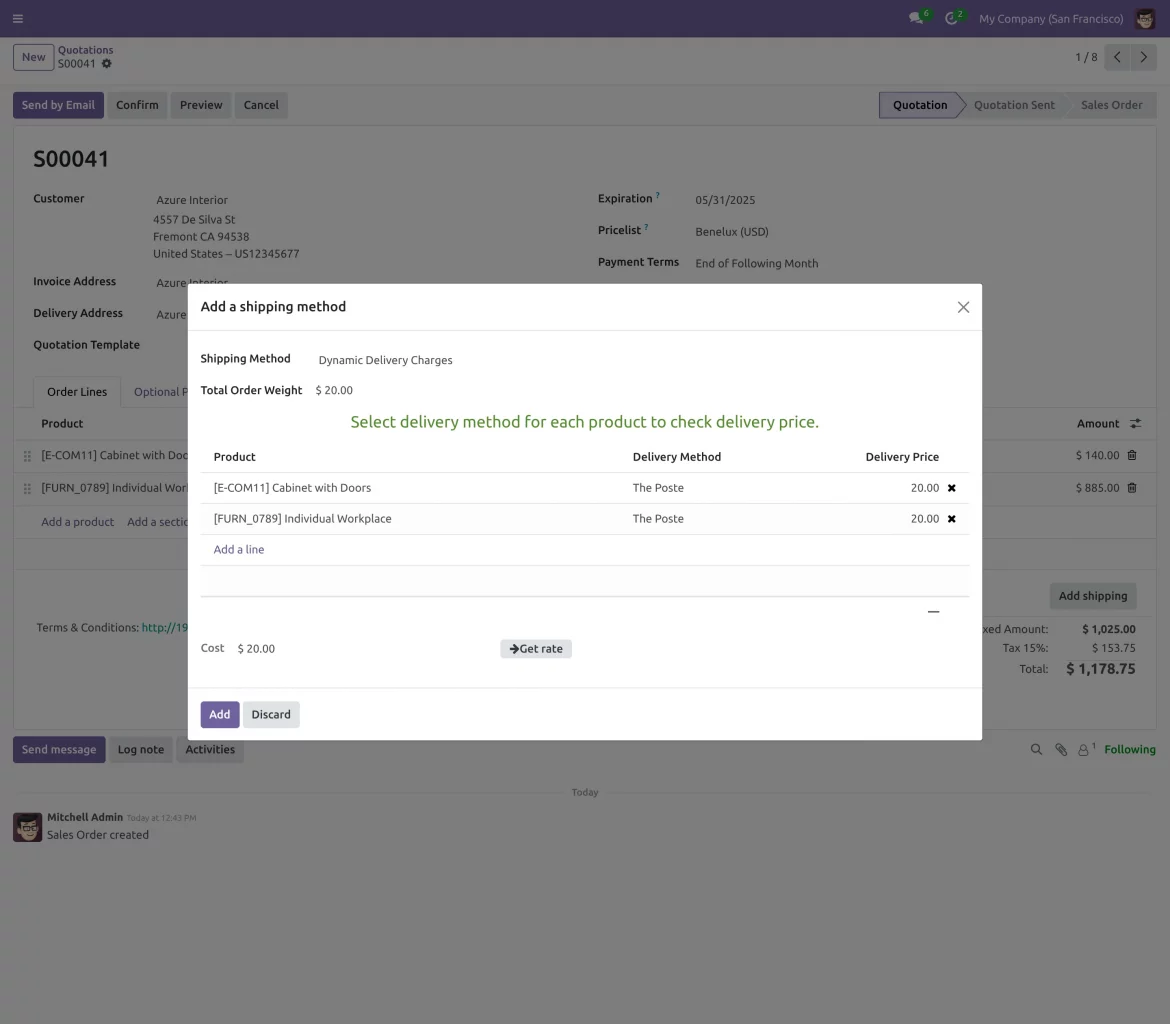Delete the Individual Workplace shipping row
This screenshot has width=1170, height=1024.
click(x=951, y=518)
